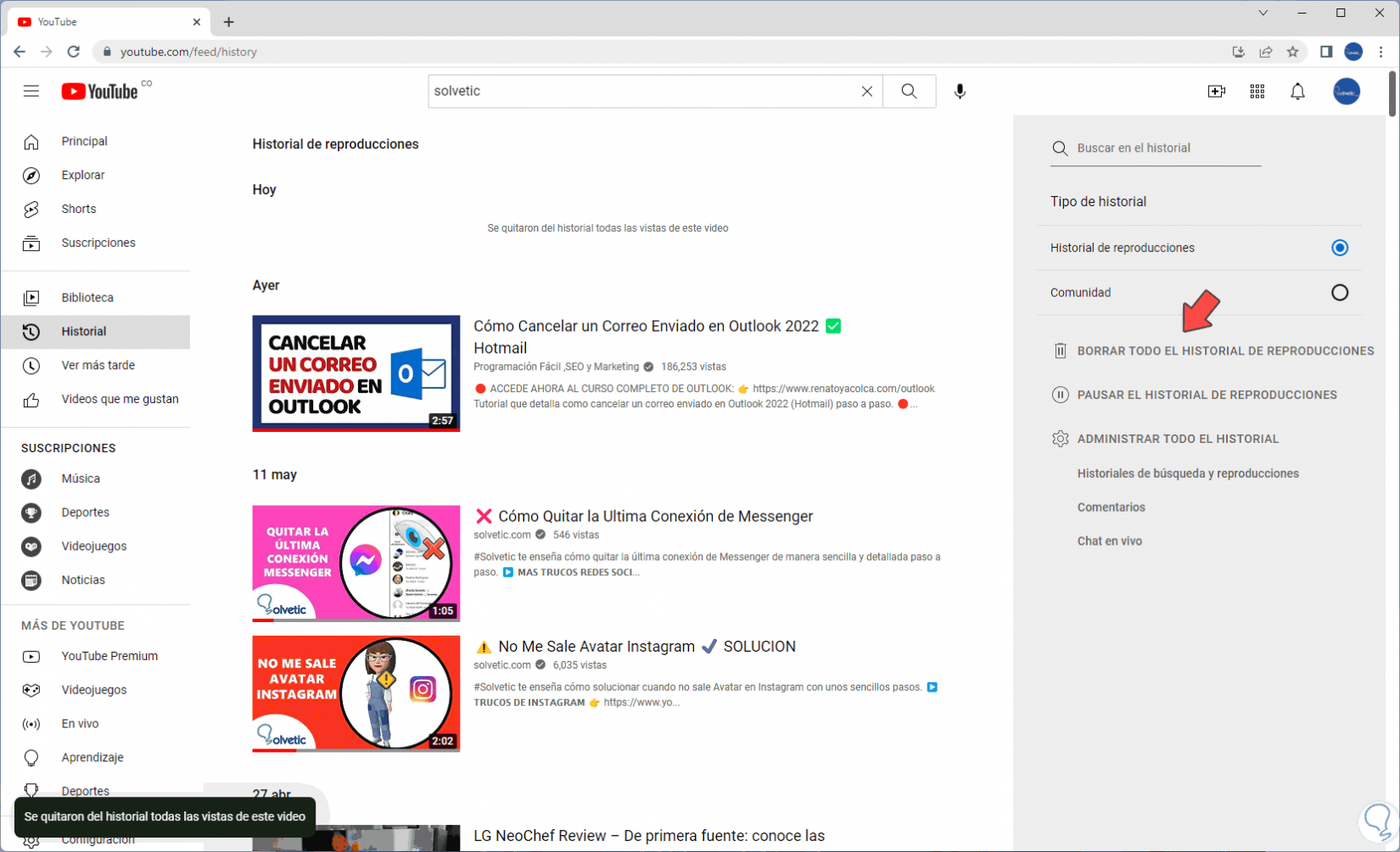Open the Noticias subscription
Screen dimensions: 1400x852
pyautogui.click(x=96, y=580)
